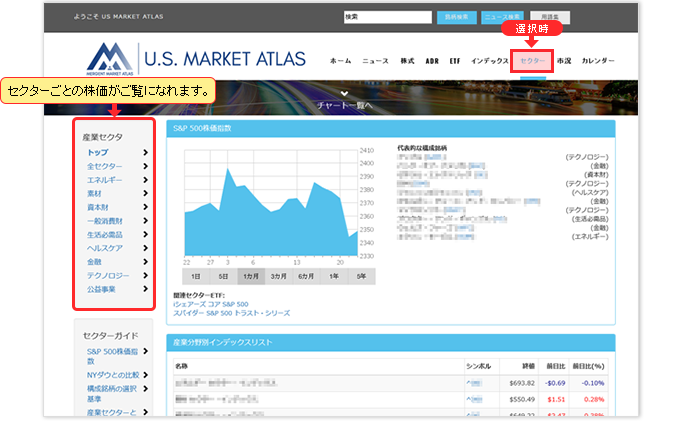Open the 一般消費財 sidebar link
The height and width of the screenshot is (421, 686).
pos(105,221)
